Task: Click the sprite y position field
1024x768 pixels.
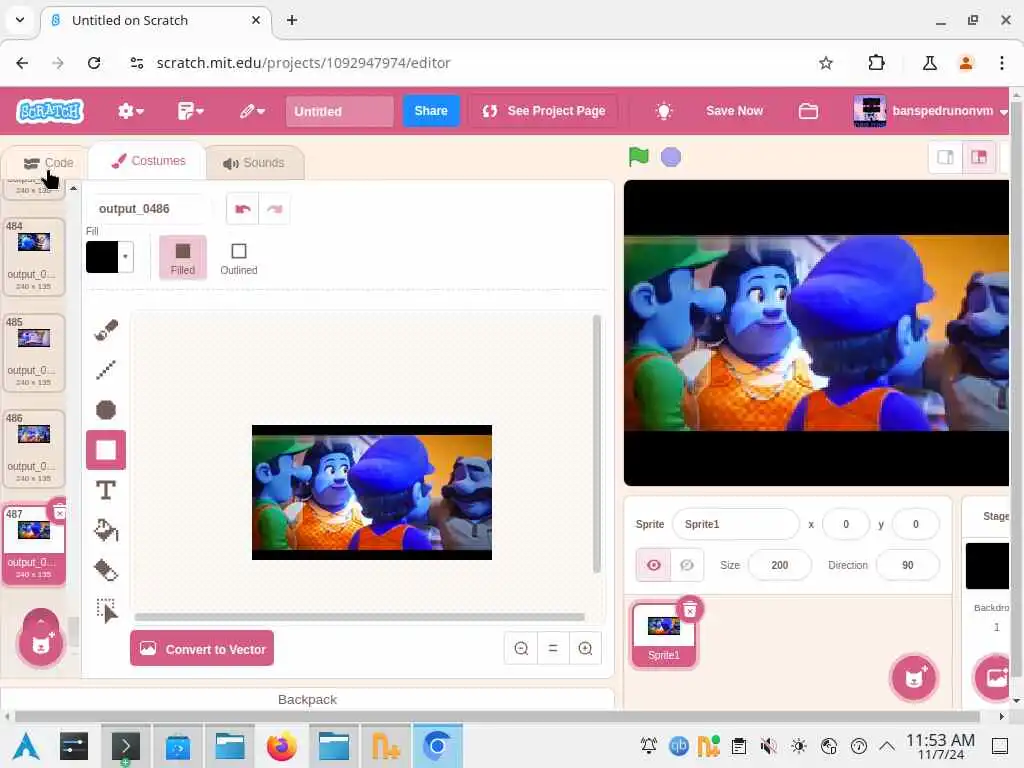Action: pyautogui.click(x=916, y=524)
